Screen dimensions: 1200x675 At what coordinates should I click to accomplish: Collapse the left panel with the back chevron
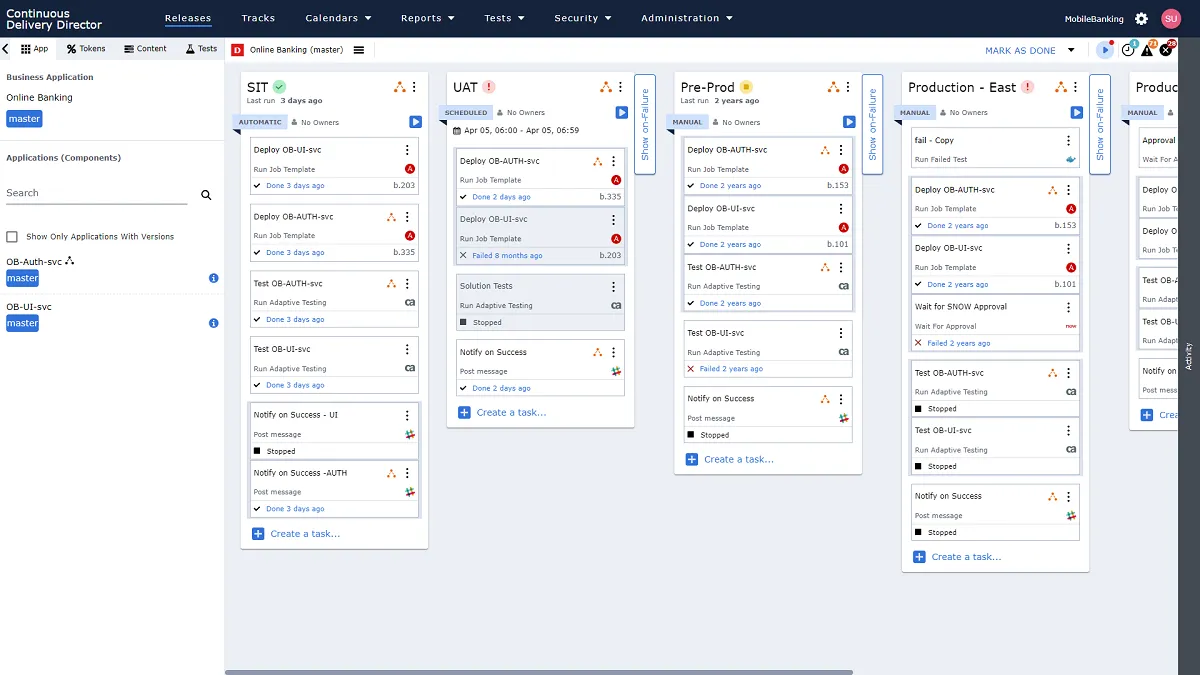click(x=7, y=48)
